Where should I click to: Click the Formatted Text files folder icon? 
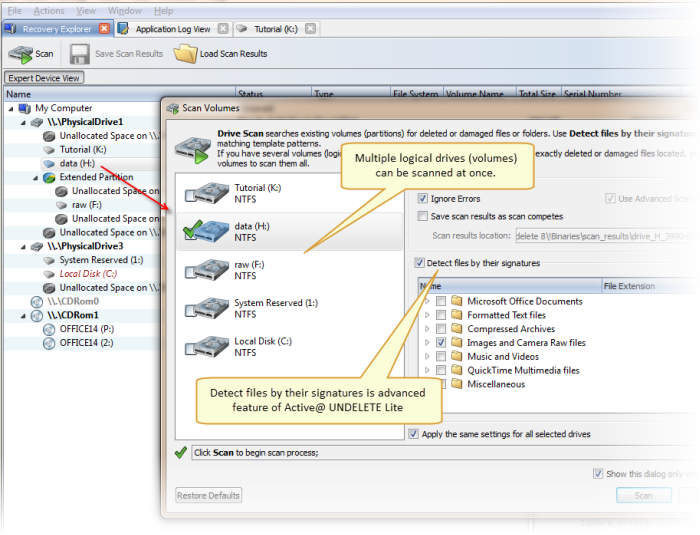[x=456, y=314]
